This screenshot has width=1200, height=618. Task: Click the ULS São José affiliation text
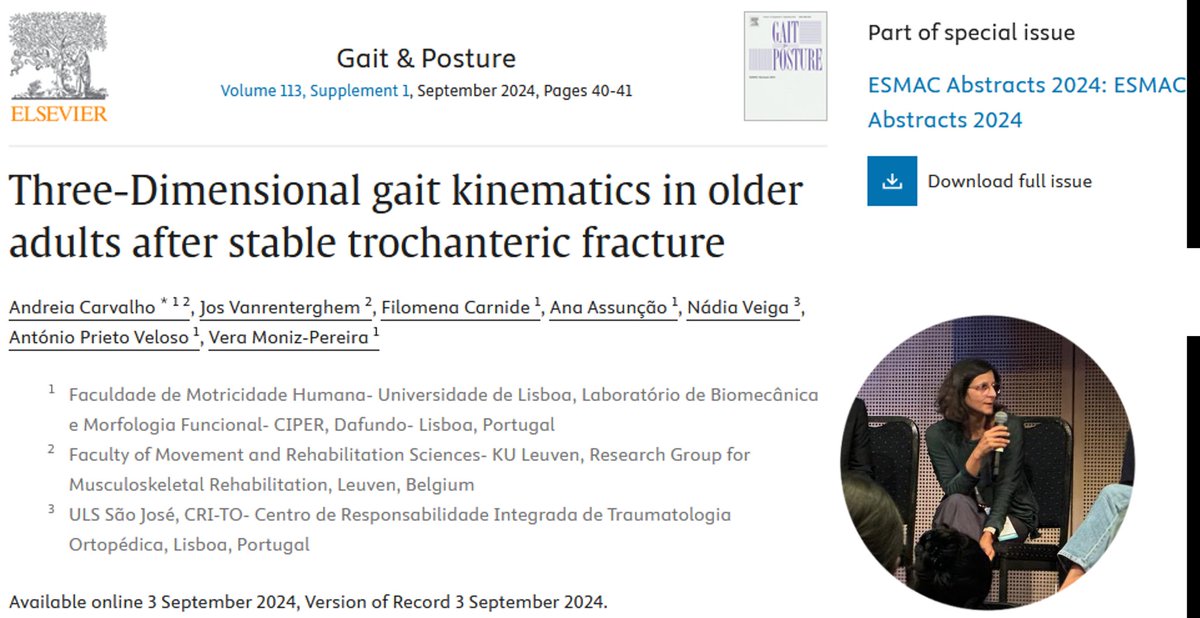point(399,530)
